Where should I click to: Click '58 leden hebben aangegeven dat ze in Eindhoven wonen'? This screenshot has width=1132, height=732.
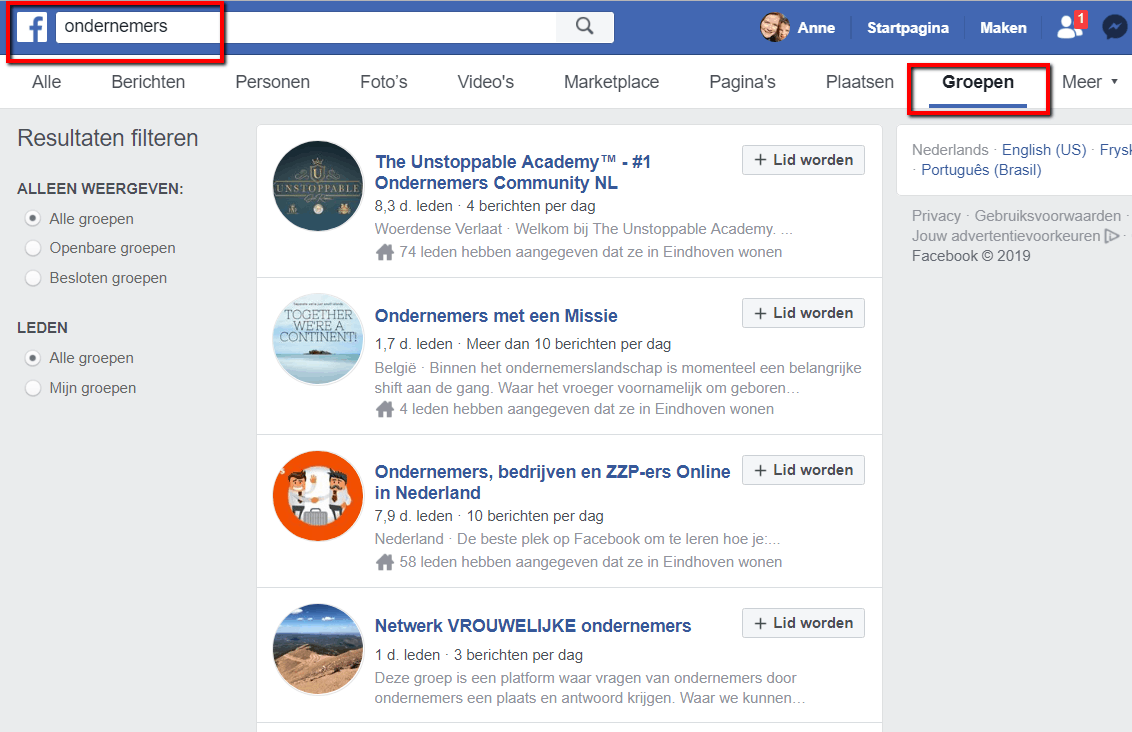(591, 562)
